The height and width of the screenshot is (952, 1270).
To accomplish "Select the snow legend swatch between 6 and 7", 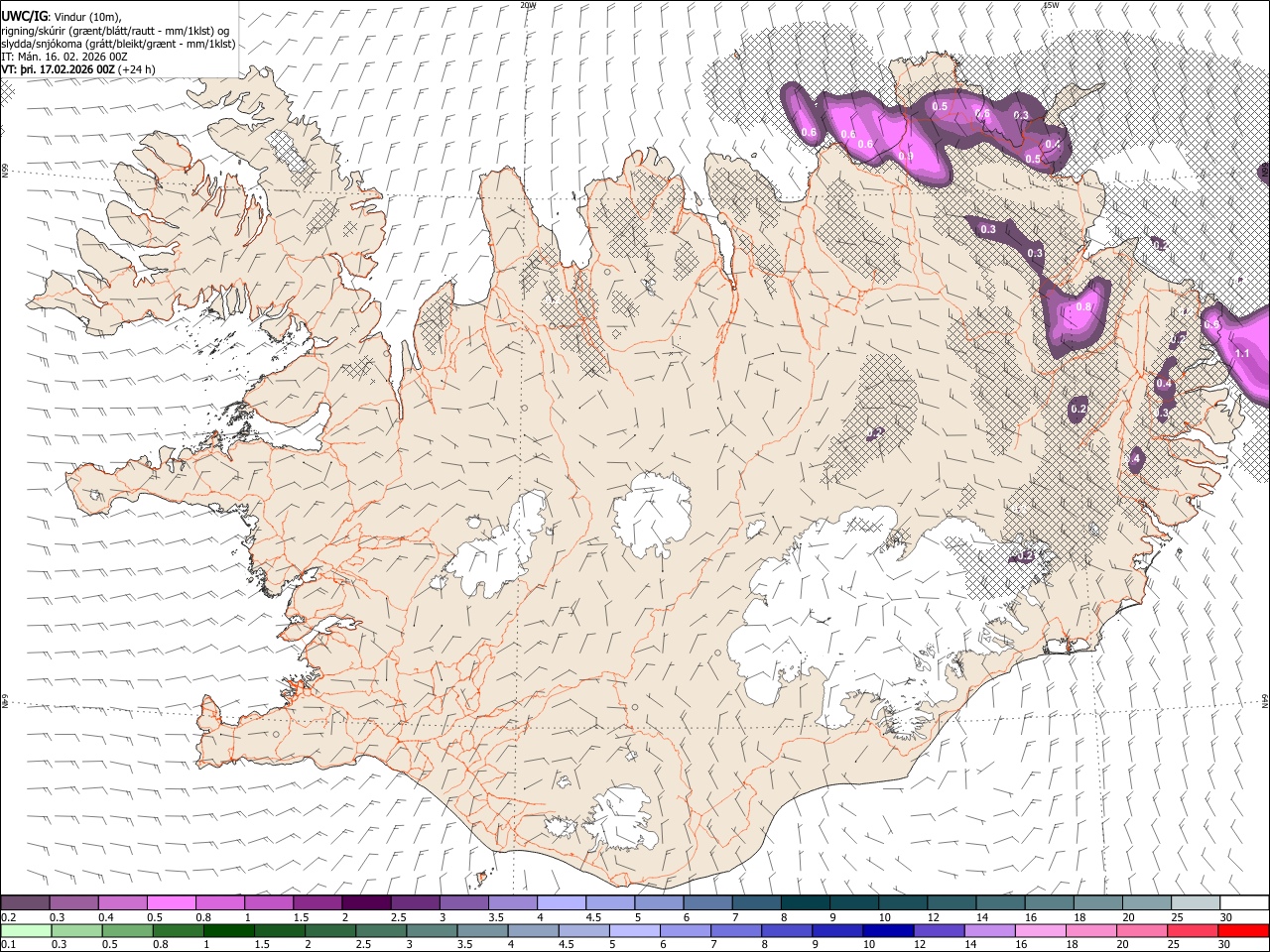I will (707, 902).
